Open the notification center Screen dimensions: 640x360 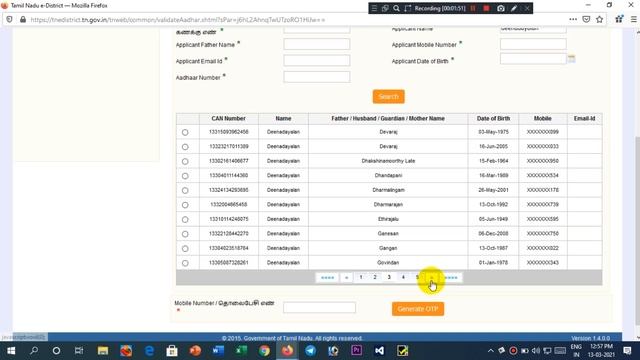click(627, 351)
